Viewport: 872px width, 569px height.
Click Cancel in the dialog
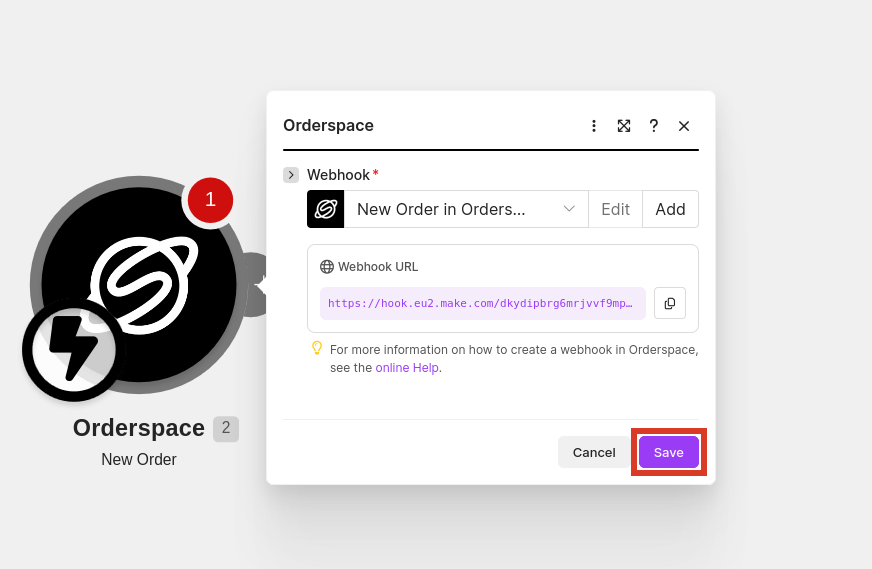pos(594,452)
